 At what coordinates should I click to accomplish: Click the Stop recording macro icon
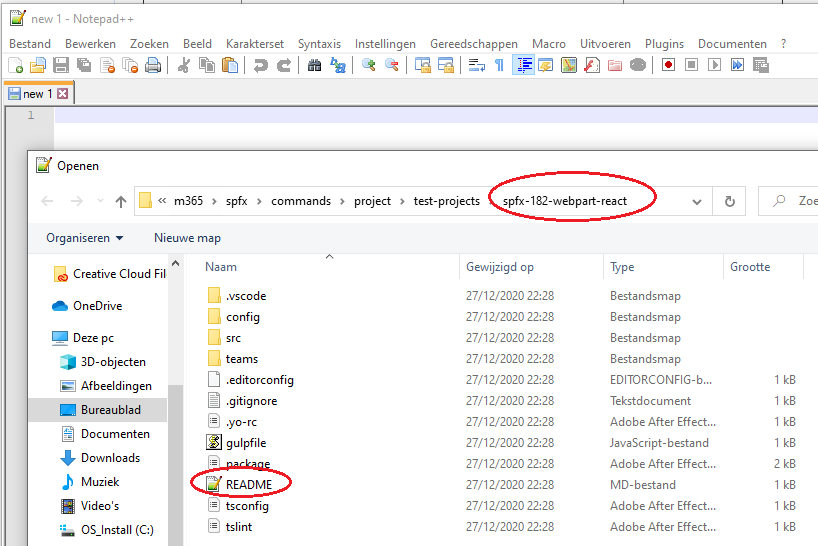click(x=691, y=65)
